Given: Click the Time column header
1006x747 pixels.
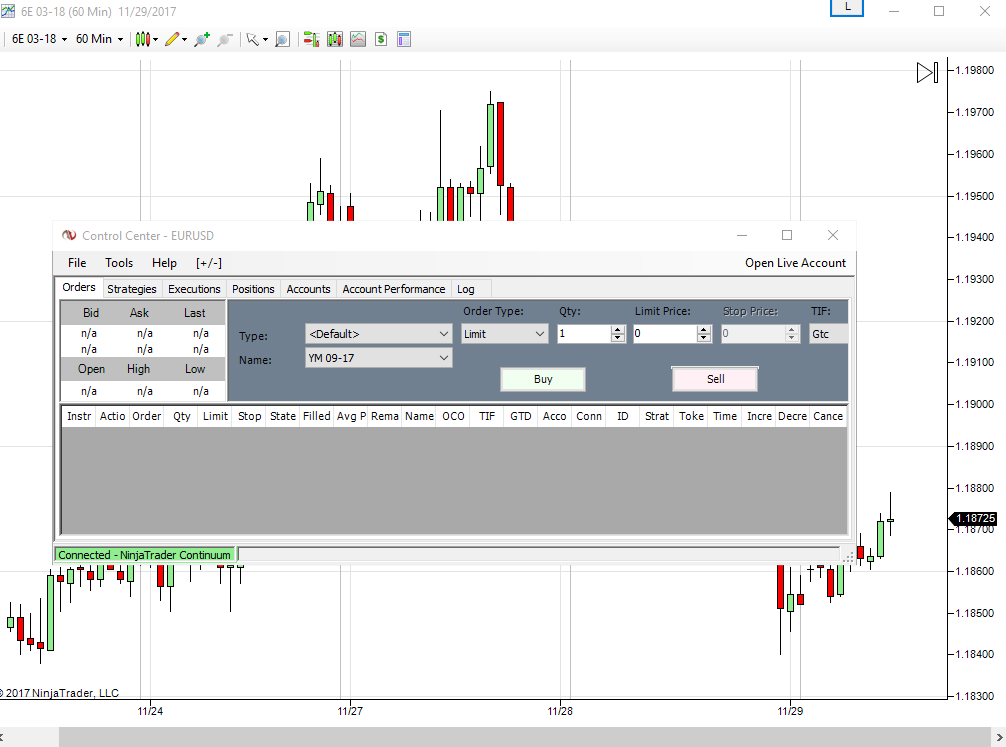Looking at the screenshot, I should tap(725, 416).
